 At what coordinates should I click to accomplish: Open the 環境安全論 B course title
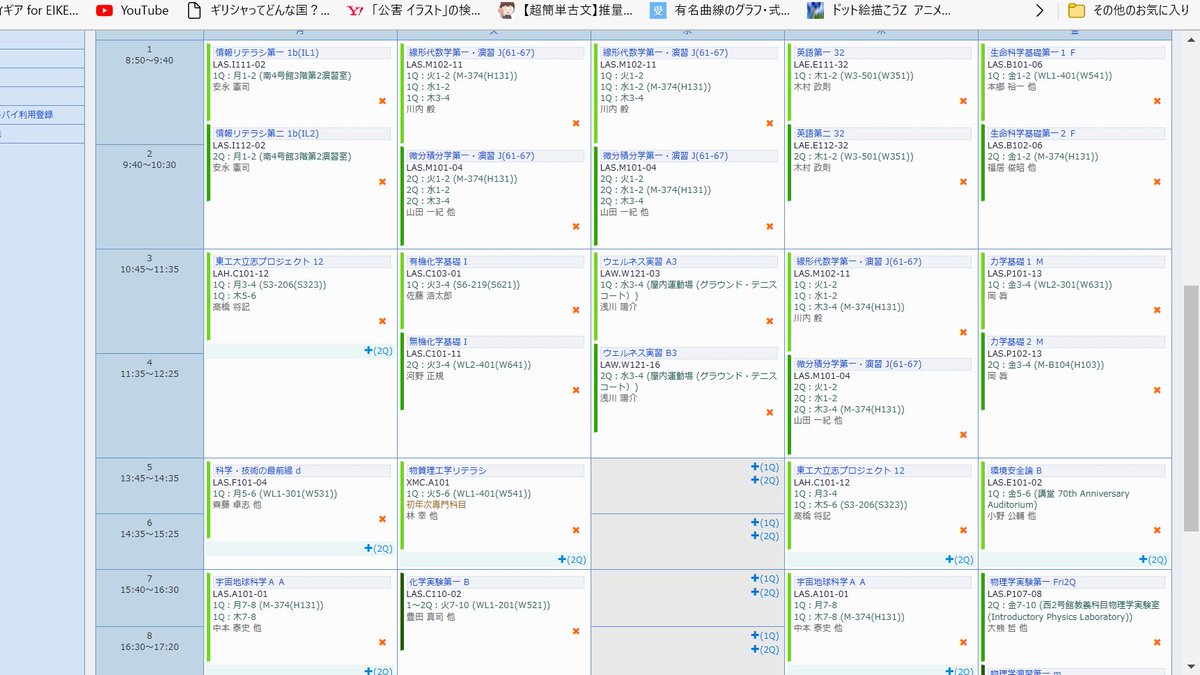tap(1016, 470)
